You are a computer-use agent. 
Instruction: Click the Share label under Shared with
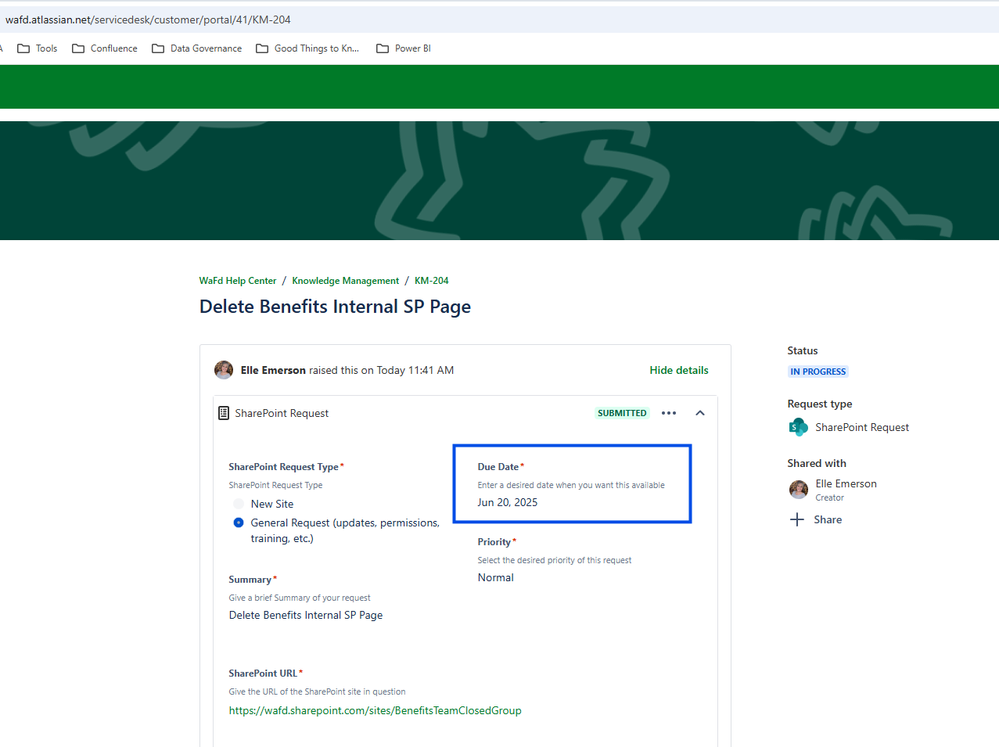(828, 519)
